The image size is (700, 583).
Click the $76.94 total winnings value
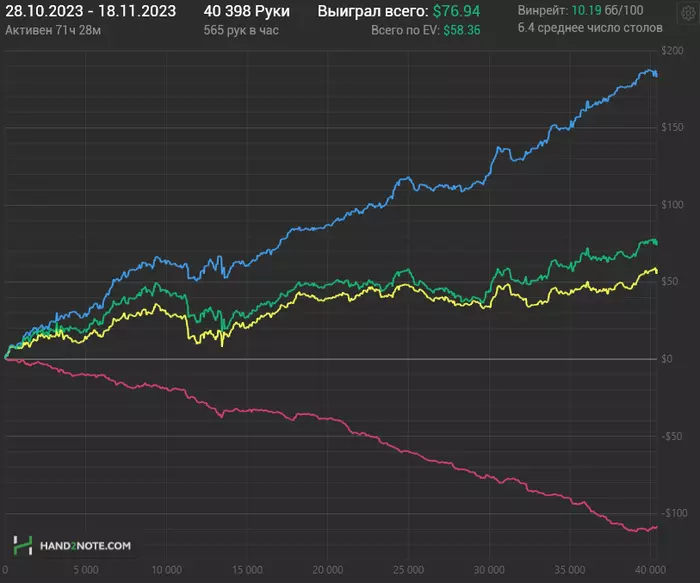[x=456, y=11]
